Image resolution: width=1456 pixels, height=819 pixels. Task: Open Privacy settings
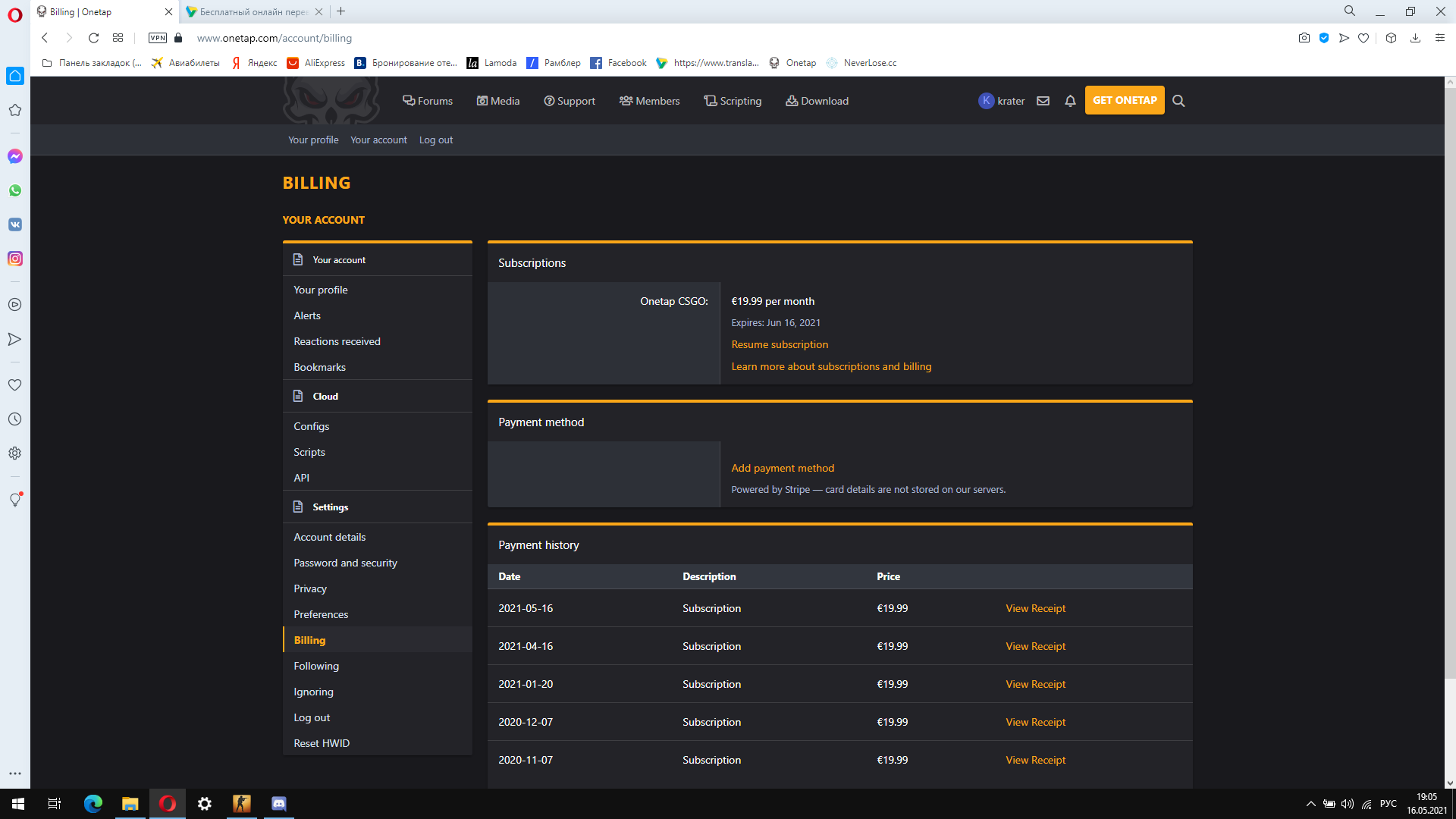pyautogui.click(x=378, y=588)
